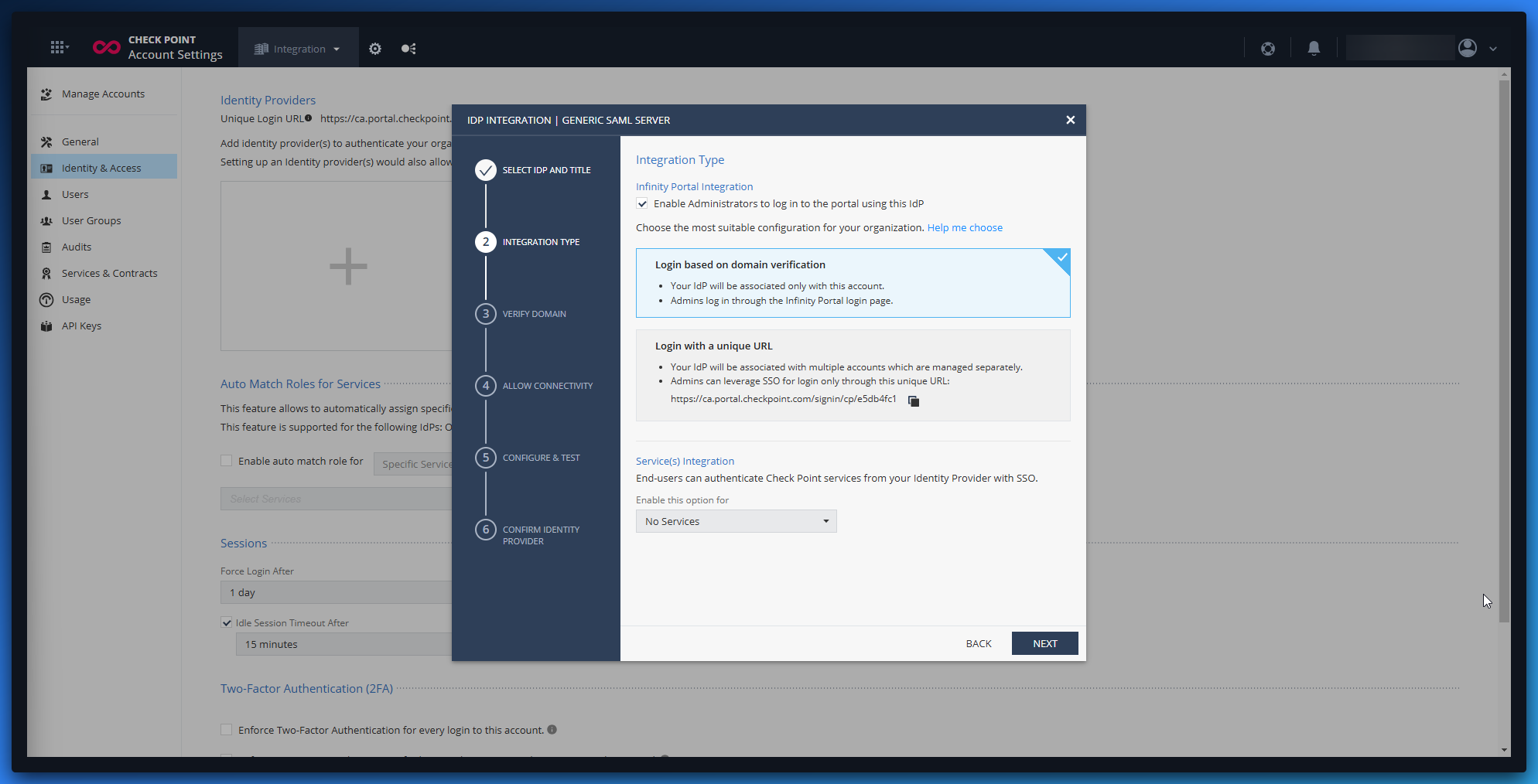1538x784 pixels.
Task: Click the Check Point infinity logo
Action: pyautogui.click(x=107, y=48)
